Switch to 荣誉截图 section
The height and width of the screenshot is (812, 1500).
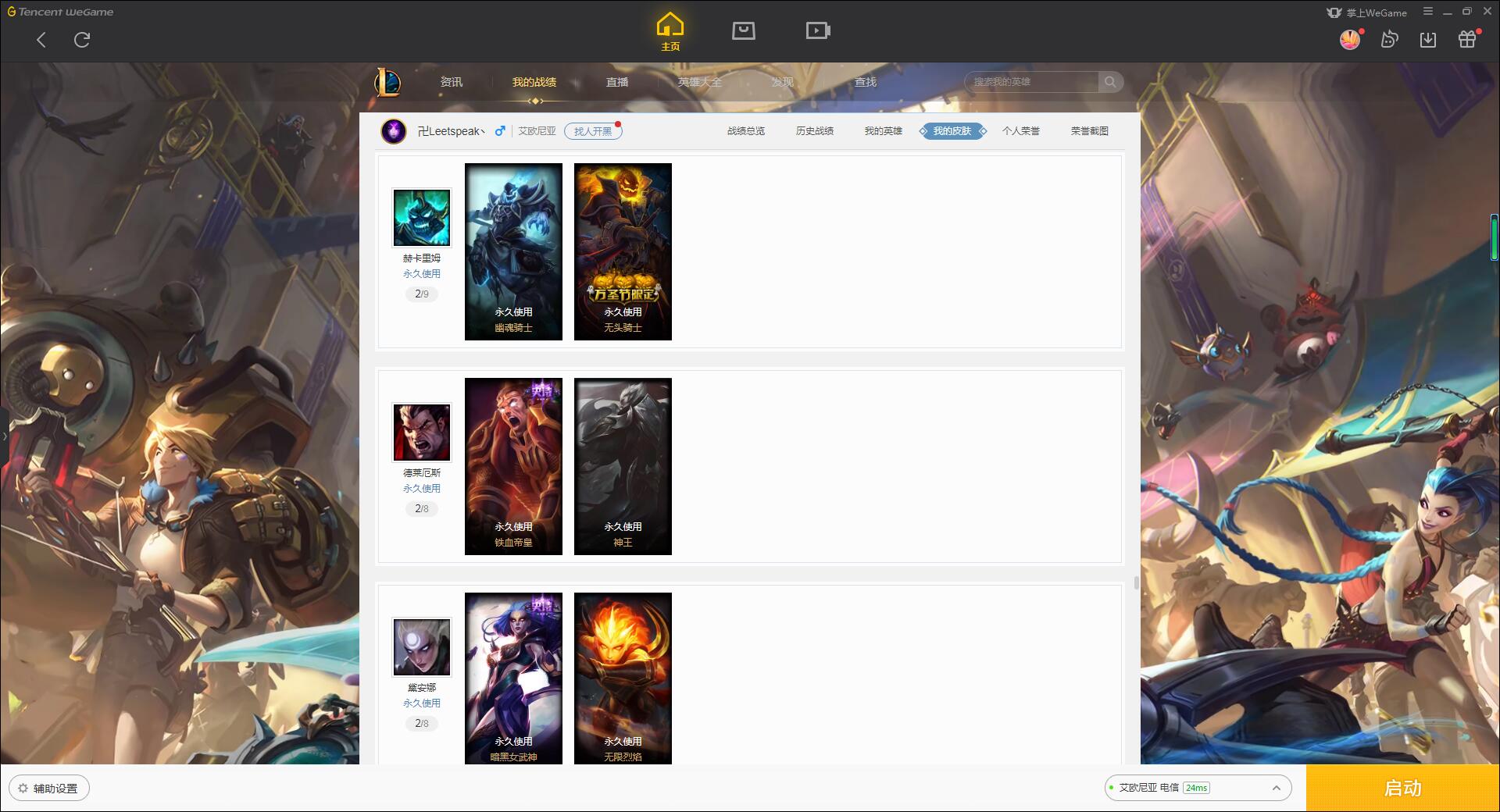tap(1090, 131)
